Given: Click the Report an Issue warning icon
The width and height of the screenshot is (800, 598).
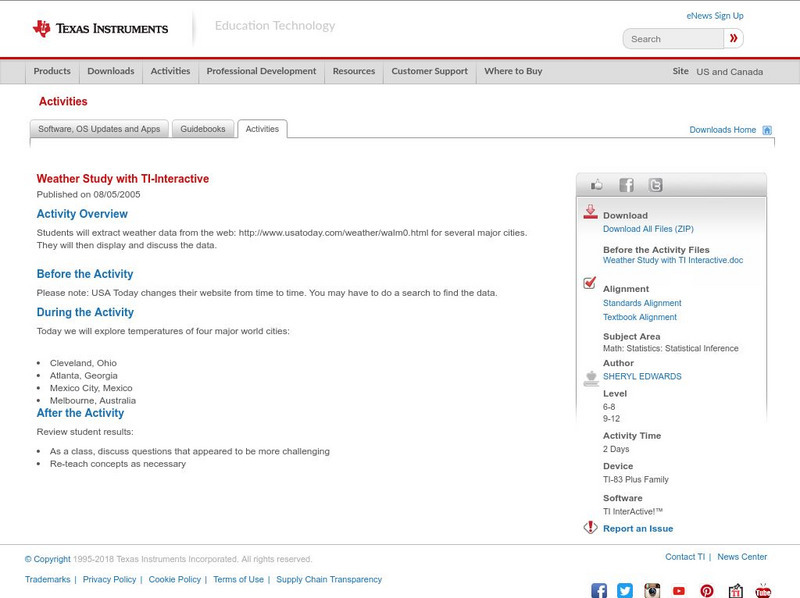Looking at the screenshot, I should 590,527.
